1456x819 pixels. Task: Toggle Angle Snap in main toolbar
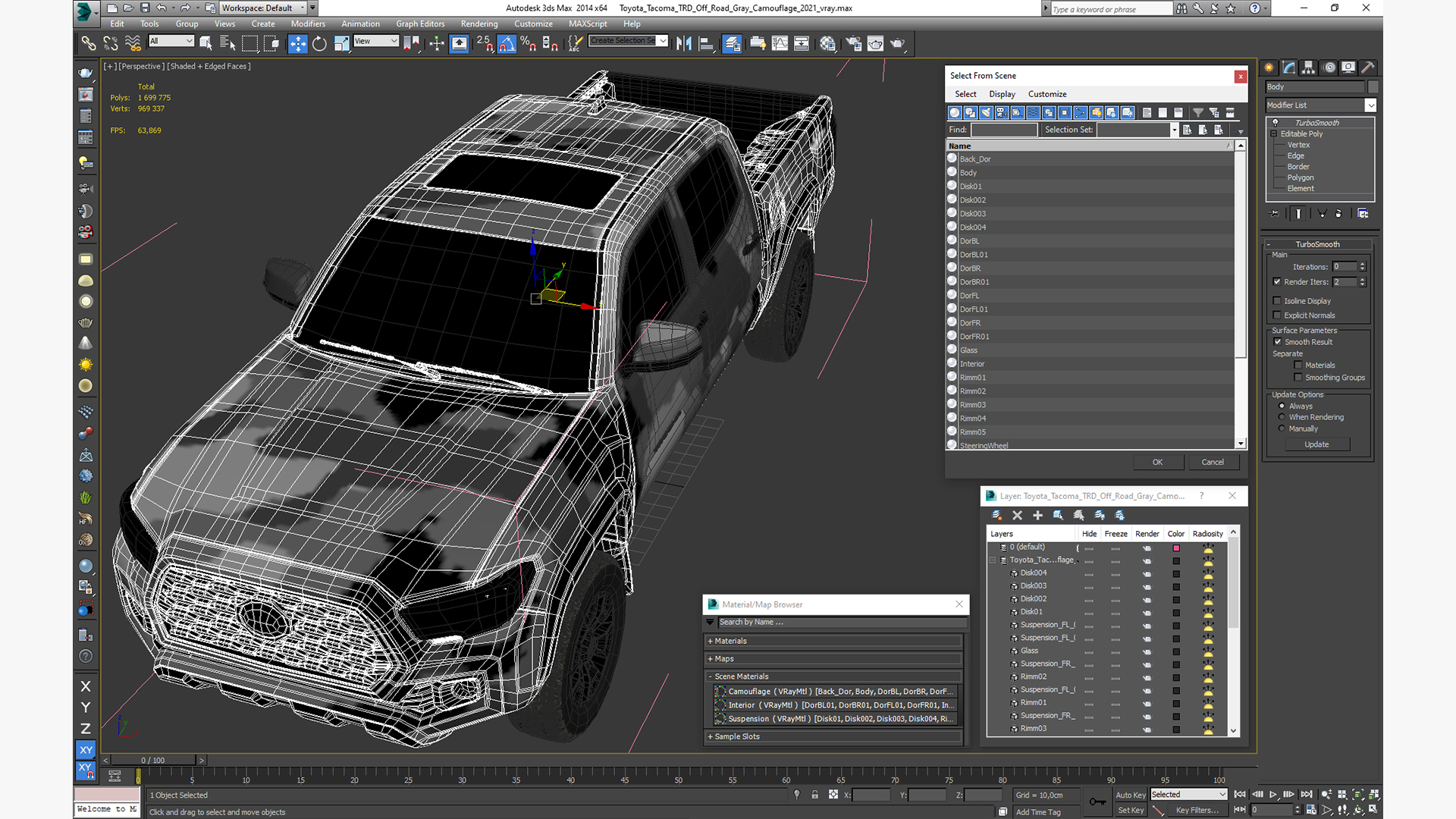tap(507, 43)
